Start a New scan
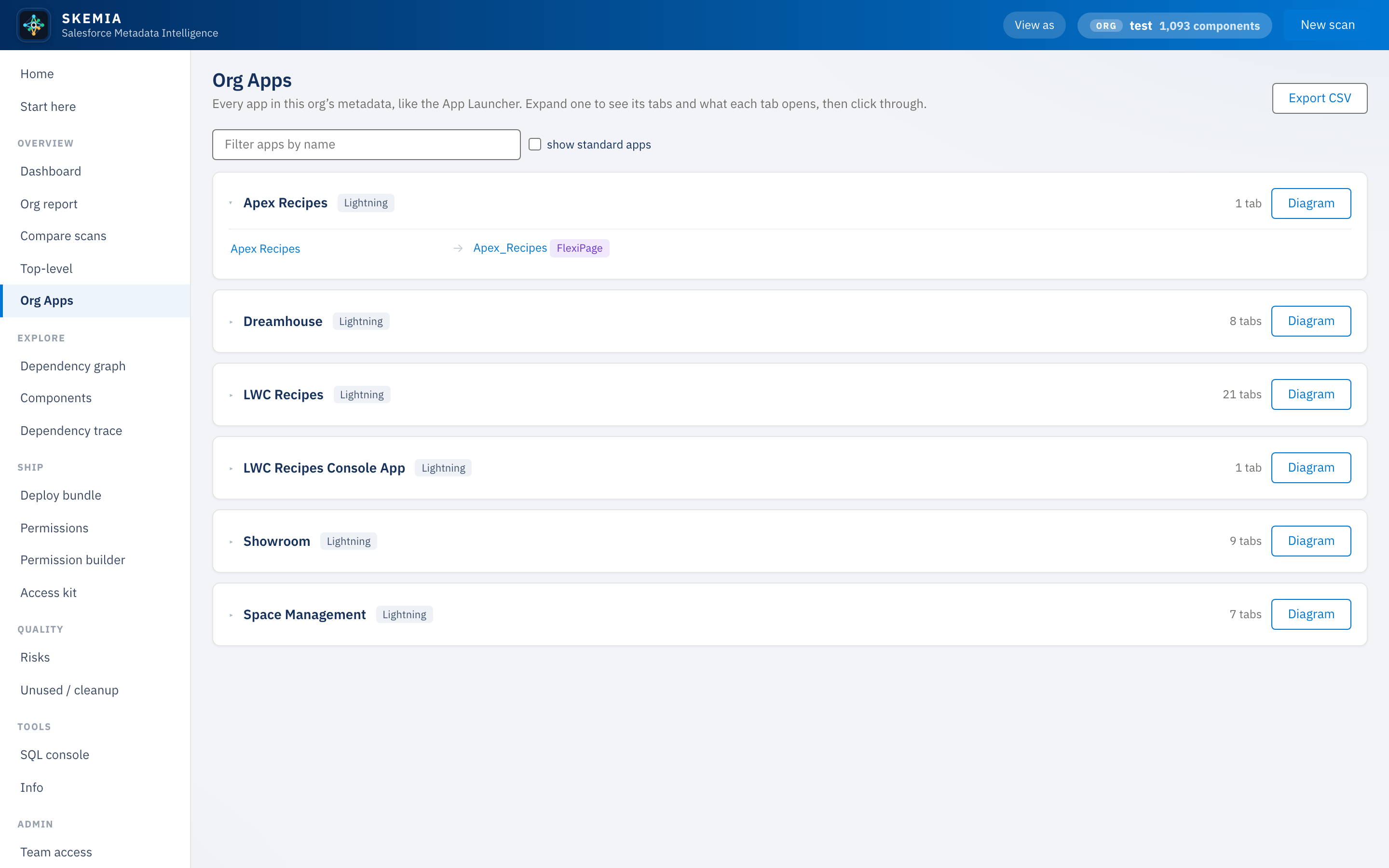 tap(1327, 25)
